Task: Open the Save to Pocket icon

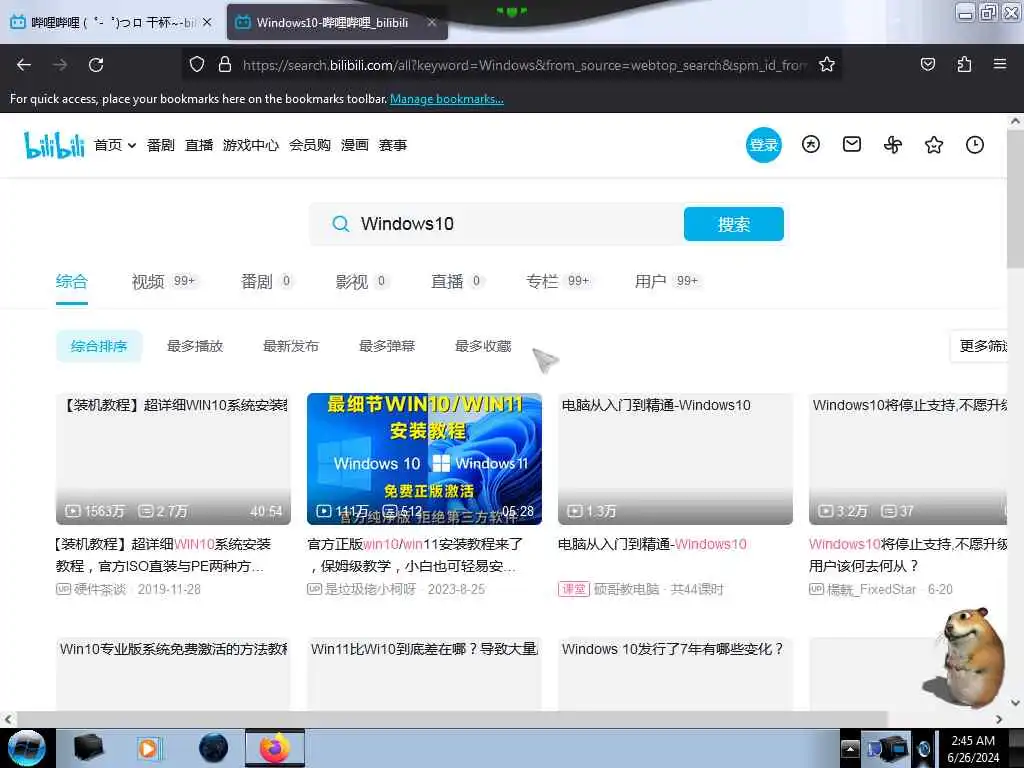Action: click(927, 64)
